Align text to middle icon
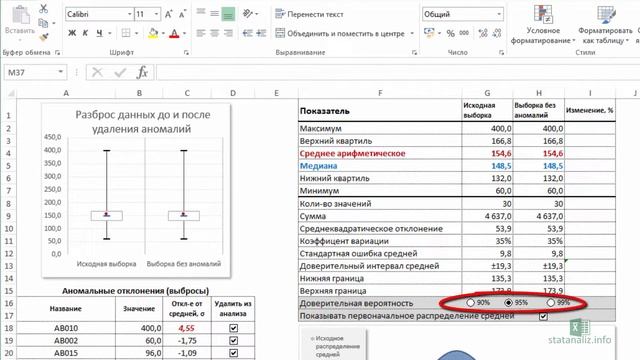The width and height of the screenshot is (640, 360). 214,14
